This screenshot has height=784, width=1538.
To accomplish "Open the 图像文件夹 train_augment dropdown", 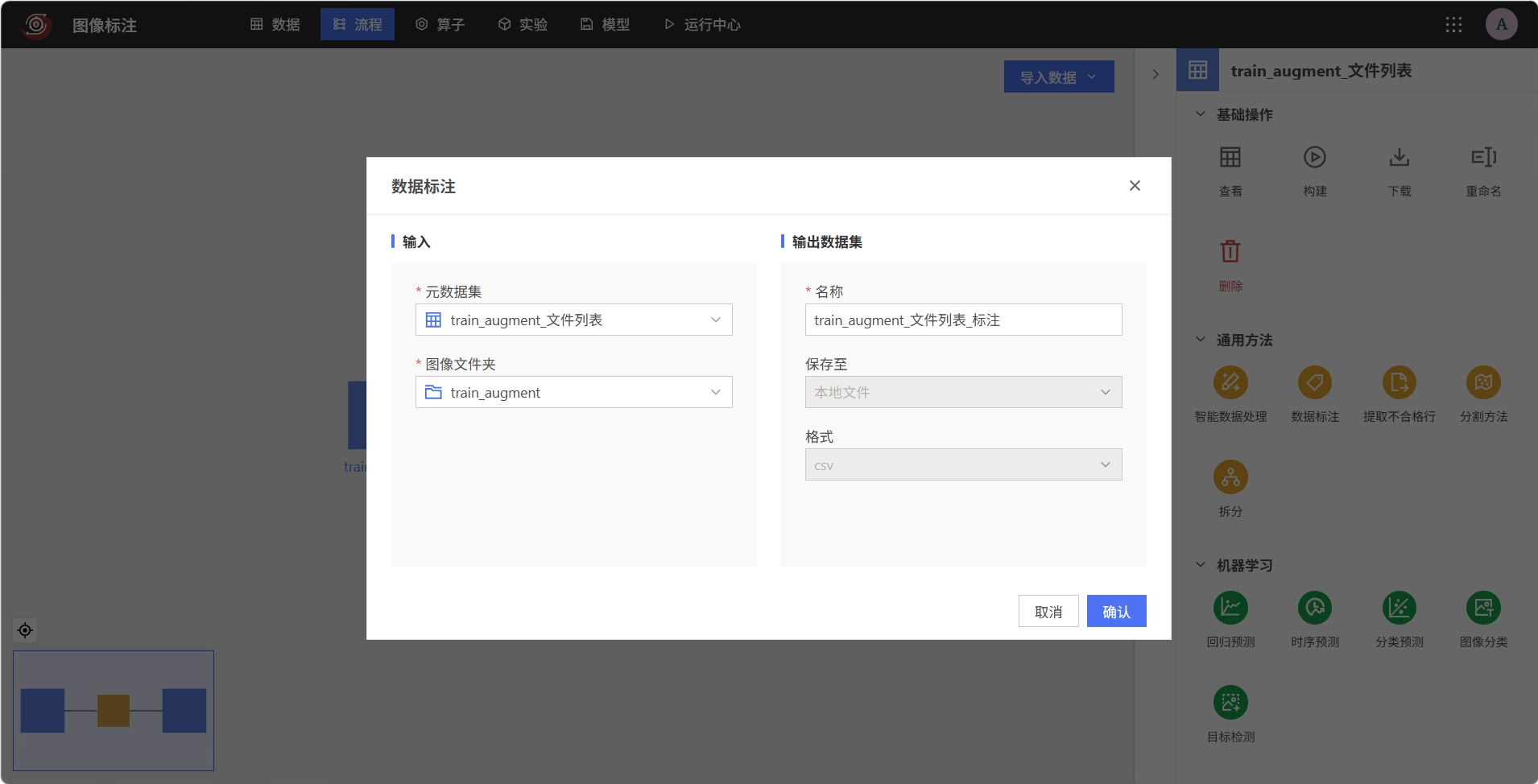I will (x=573, y=392).
